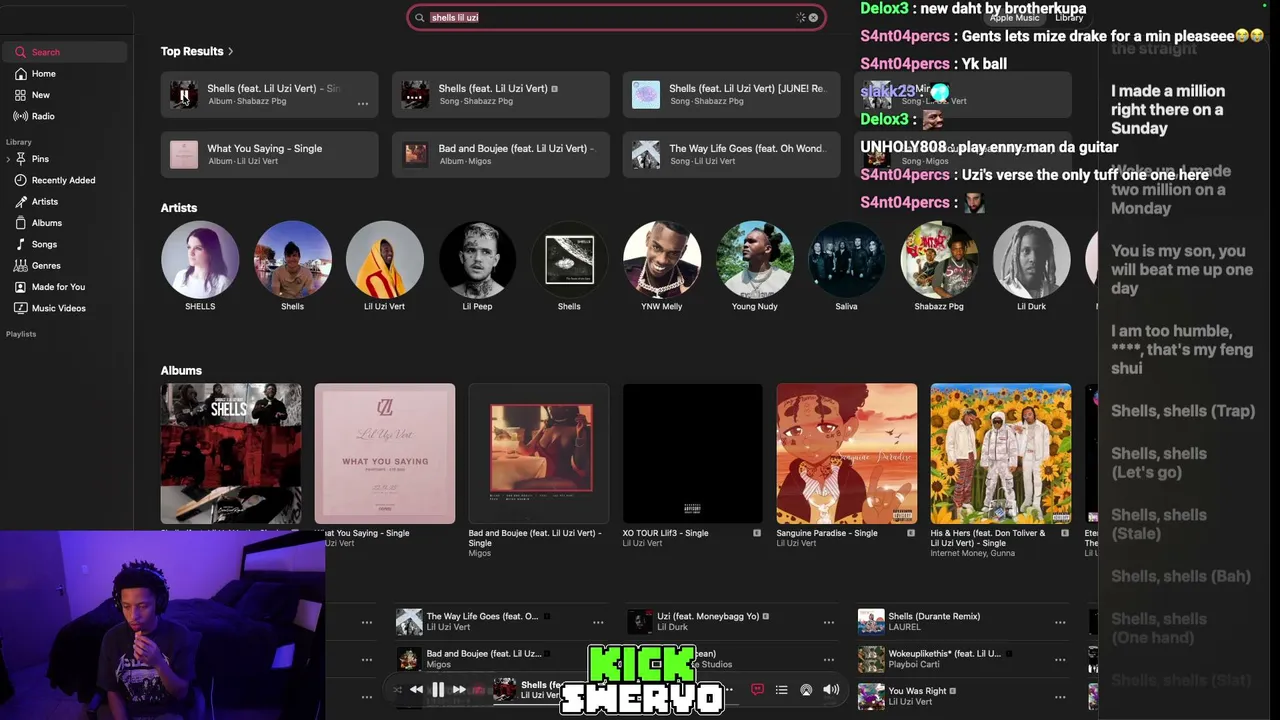Screen dimensions: 1280x720
Task: Open the Shells (feat. Lil Uzi Vert) song result
Action: pyautogui.click(x=501, y=94)
